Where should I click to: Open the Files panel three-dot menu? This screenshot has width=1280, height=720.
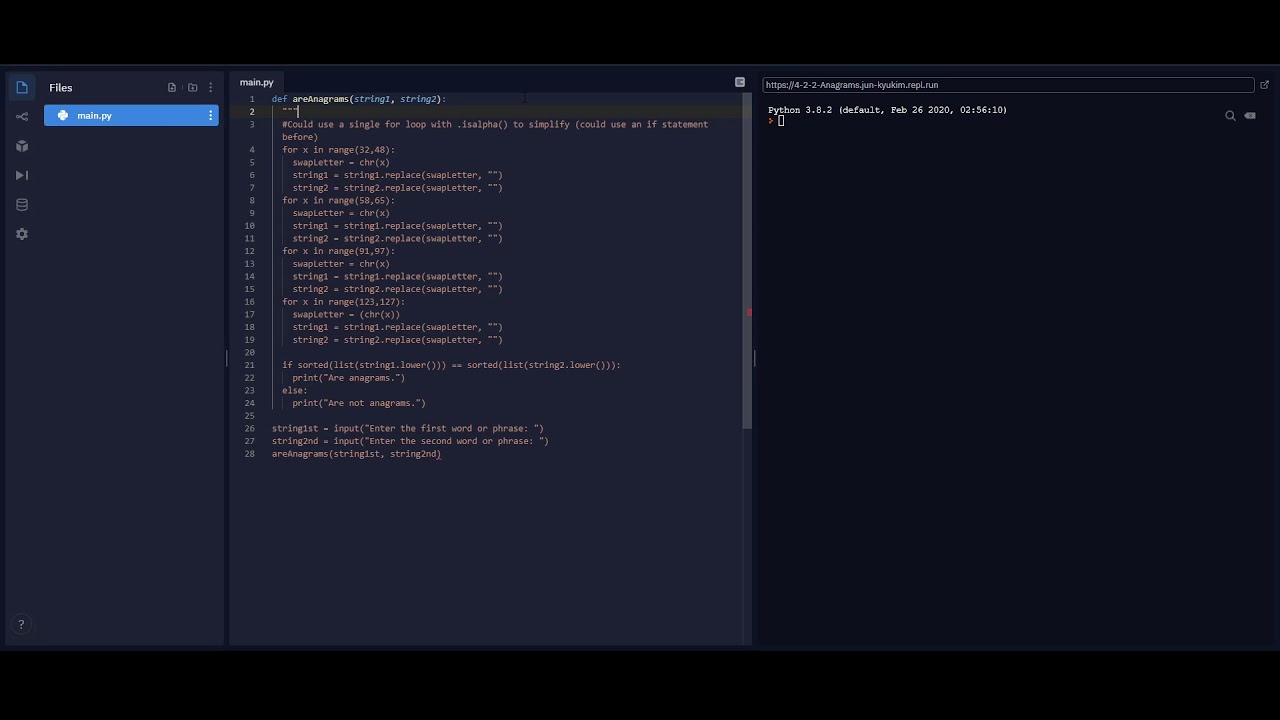click(x=210, y=88)
